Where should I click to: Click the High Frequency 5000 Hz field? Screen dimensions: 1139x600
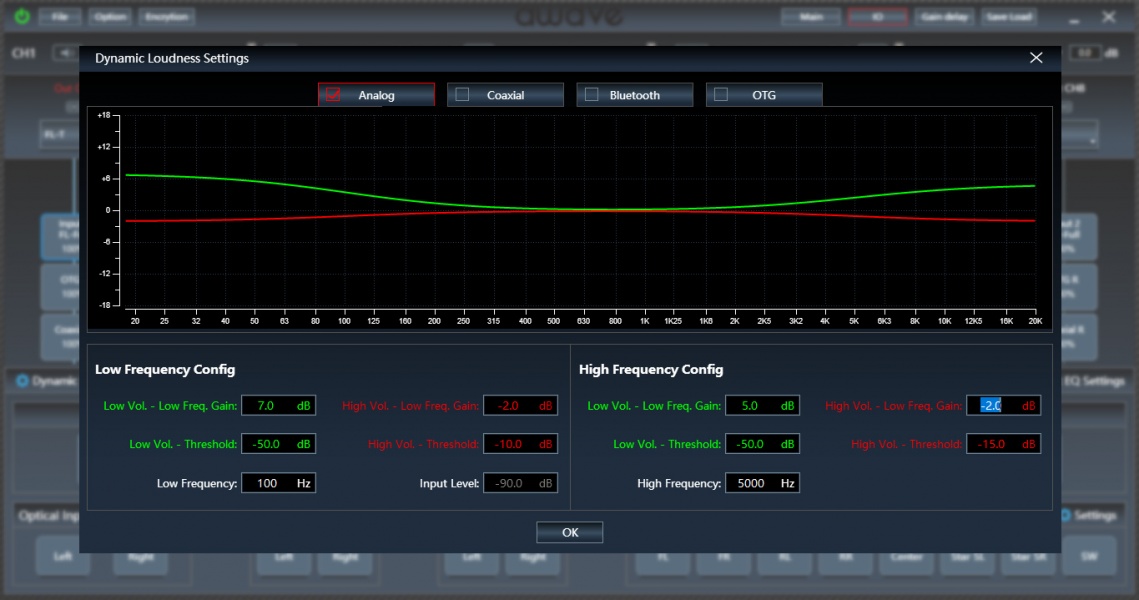pyautogui.click(x=753, y=483)
